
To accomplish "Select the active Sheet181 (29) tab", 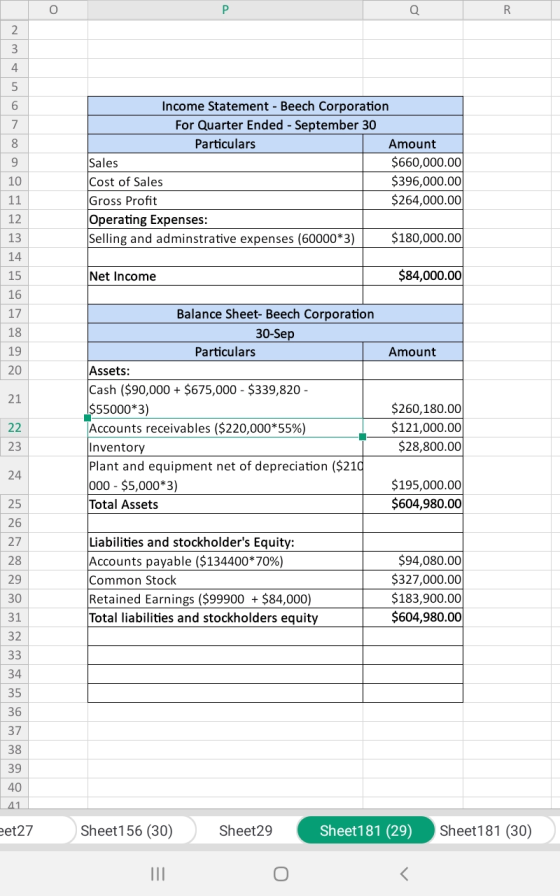I will [x=366, y=830].
